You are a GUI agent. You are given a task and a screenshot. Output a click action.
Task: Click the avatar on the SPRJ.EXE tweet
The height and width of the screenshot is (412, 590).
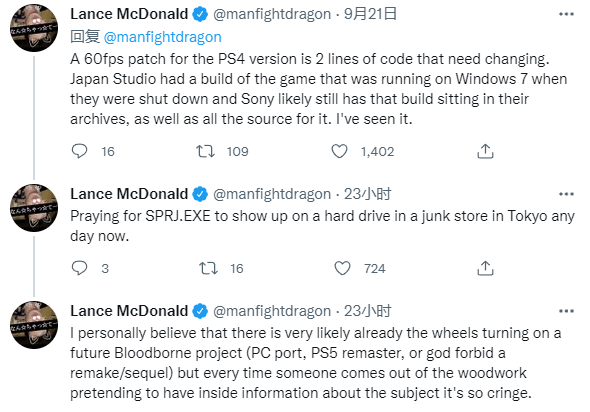[34, 208]
